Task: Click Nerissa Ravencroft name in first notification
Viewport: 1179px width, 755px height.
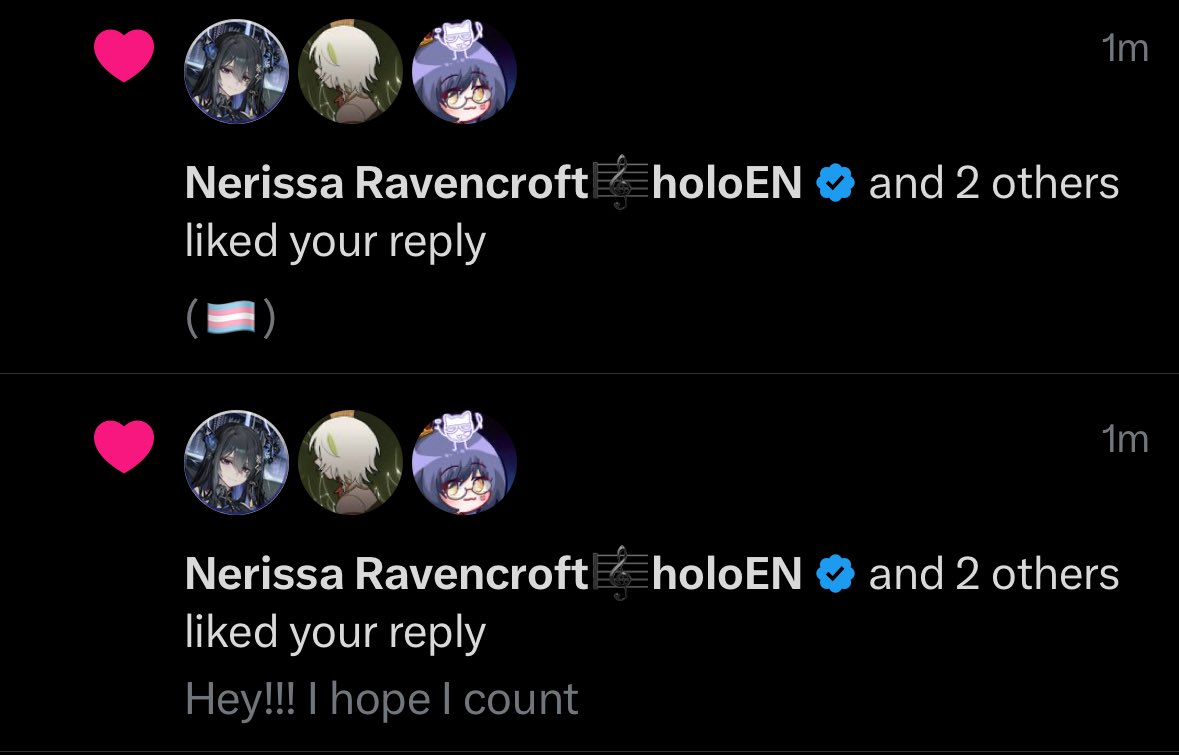Action: coord(493,183)
